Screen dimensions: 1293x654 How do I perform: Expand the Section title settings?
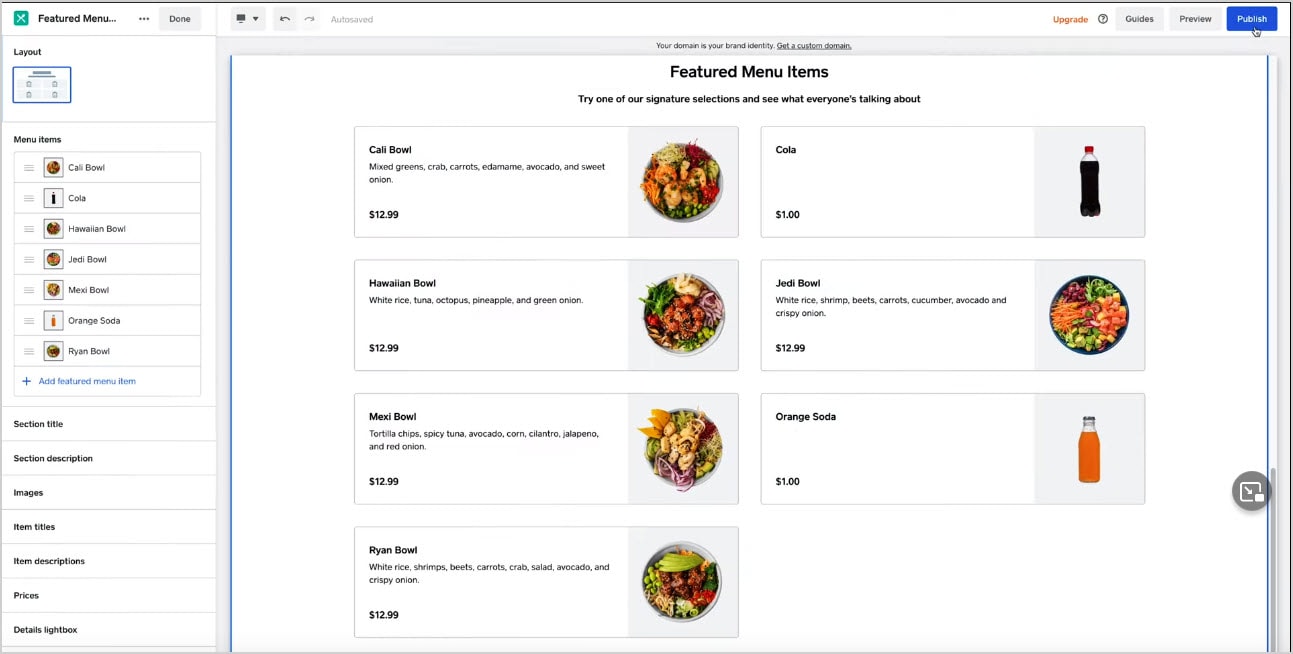pyautogui.click(x=108, y=424)
